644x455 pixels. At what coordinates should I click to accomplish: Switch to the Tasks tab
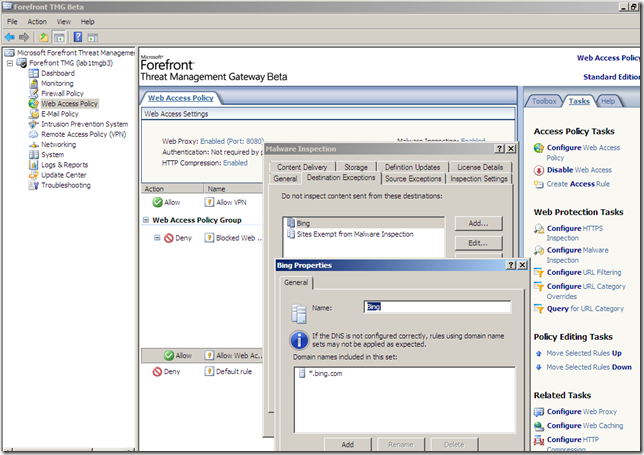coord(579,101)
